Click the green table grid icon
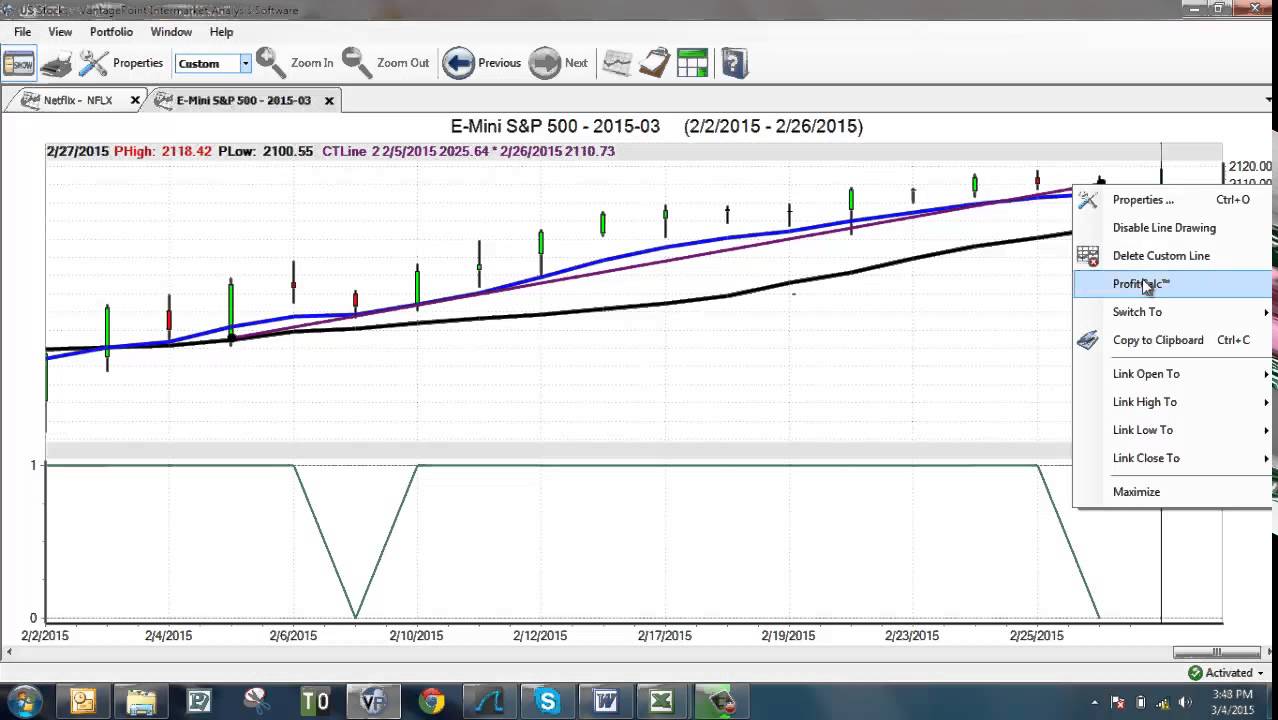The width and height of the screenshot is (1278, 720). point(692,63)
